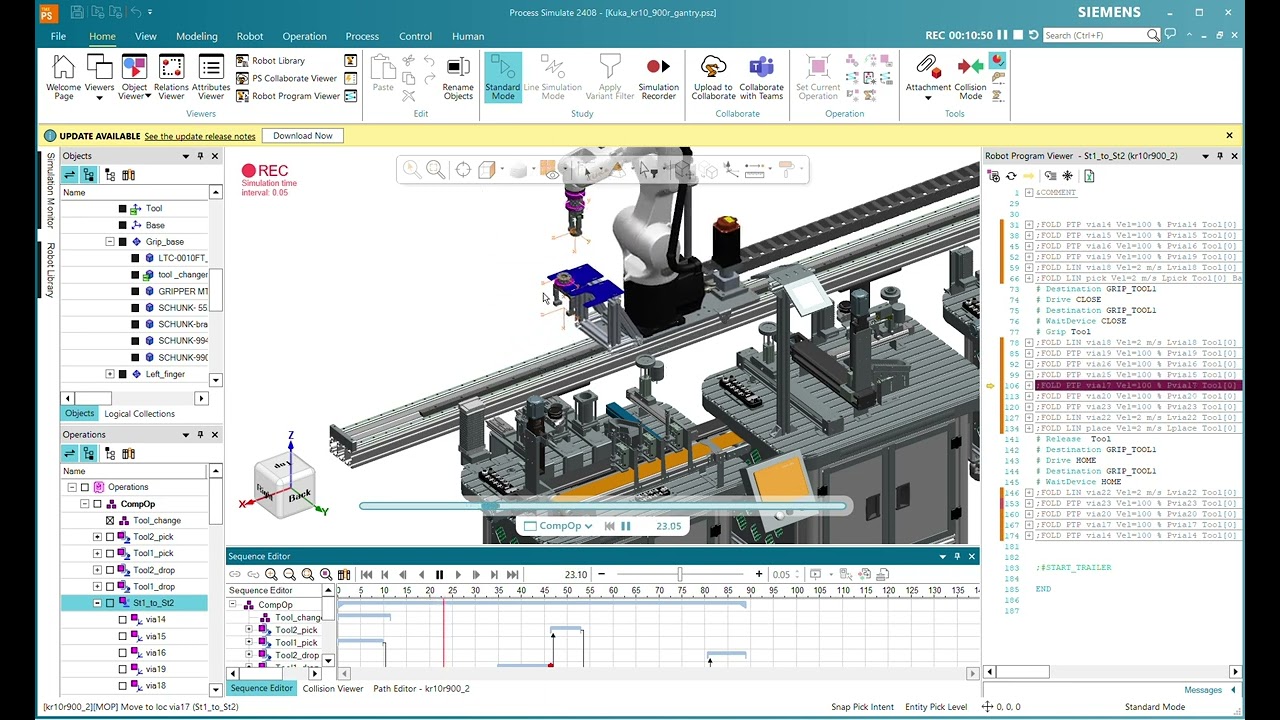Toggle Collision Mode tool
This screenshot has width=1280, height=720.
(x=970, y=77)
